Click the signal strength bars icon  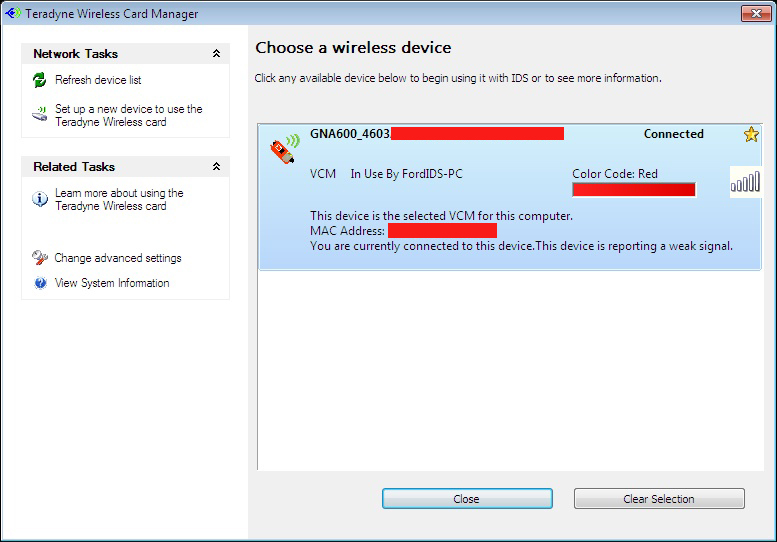(x=745, y=182)
